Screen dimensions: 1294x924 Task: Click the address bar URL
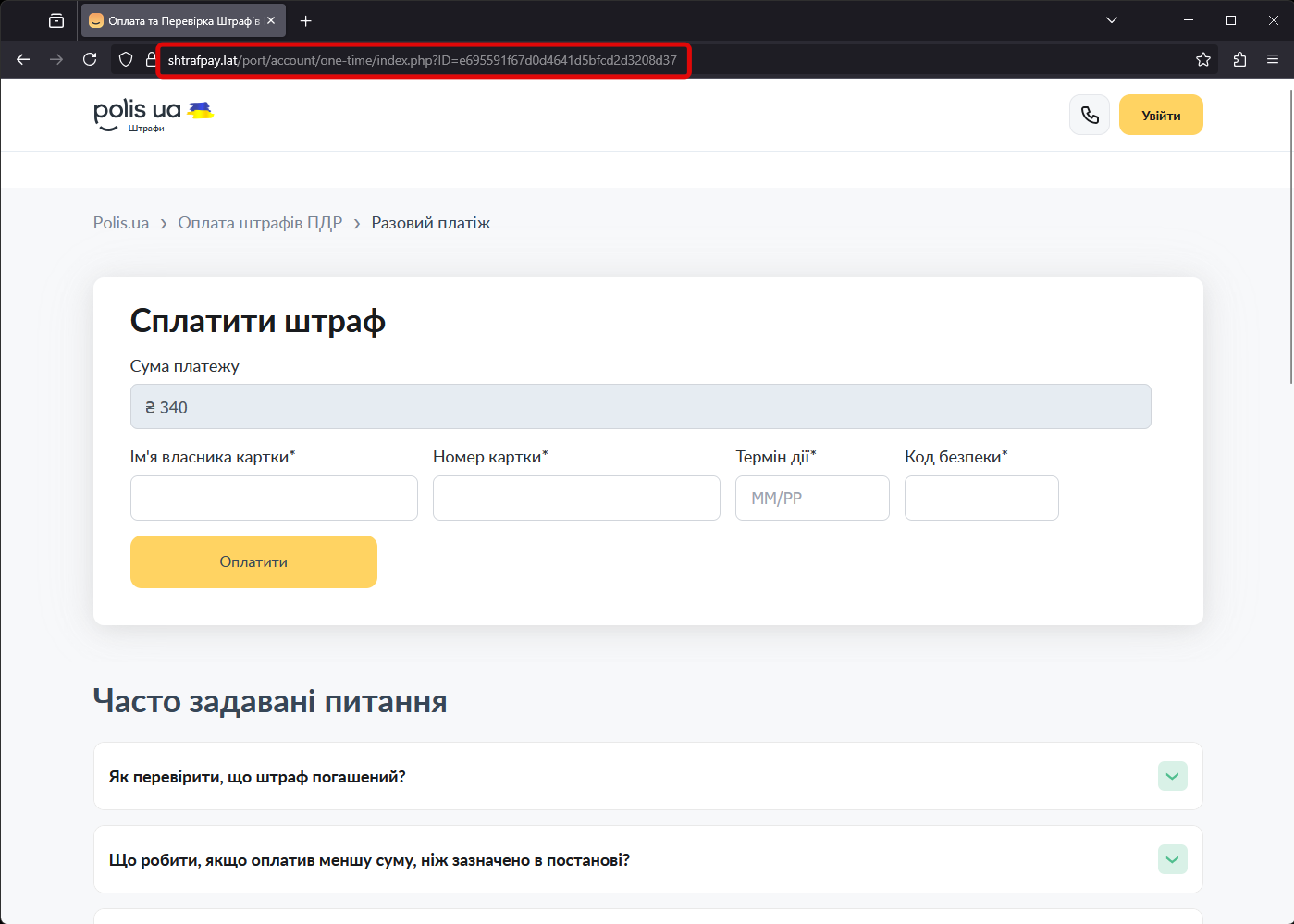tap(423, 60)
